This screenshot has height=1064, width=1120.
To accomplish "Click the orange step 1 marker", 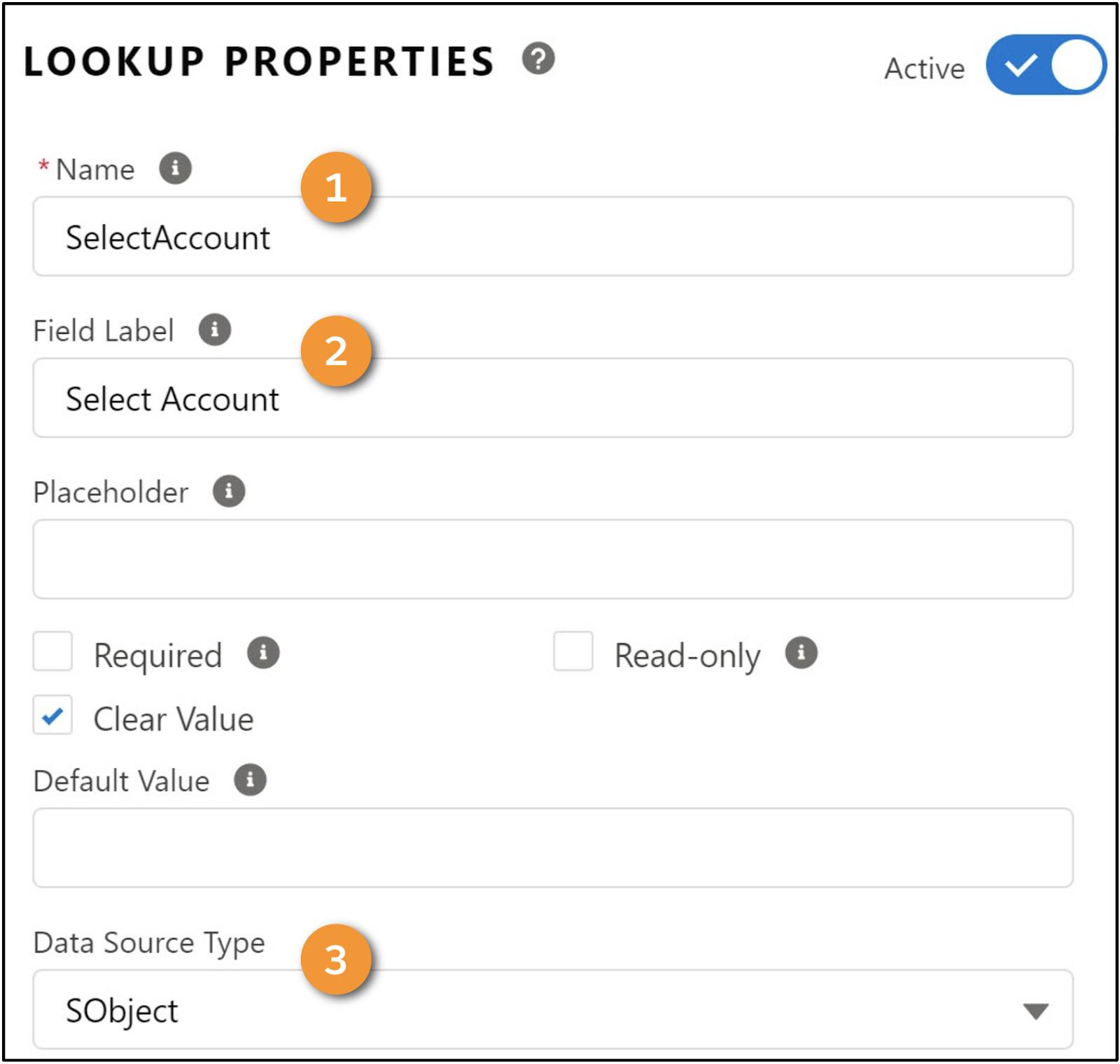I will pyautogui.click(x=336, y=188).
